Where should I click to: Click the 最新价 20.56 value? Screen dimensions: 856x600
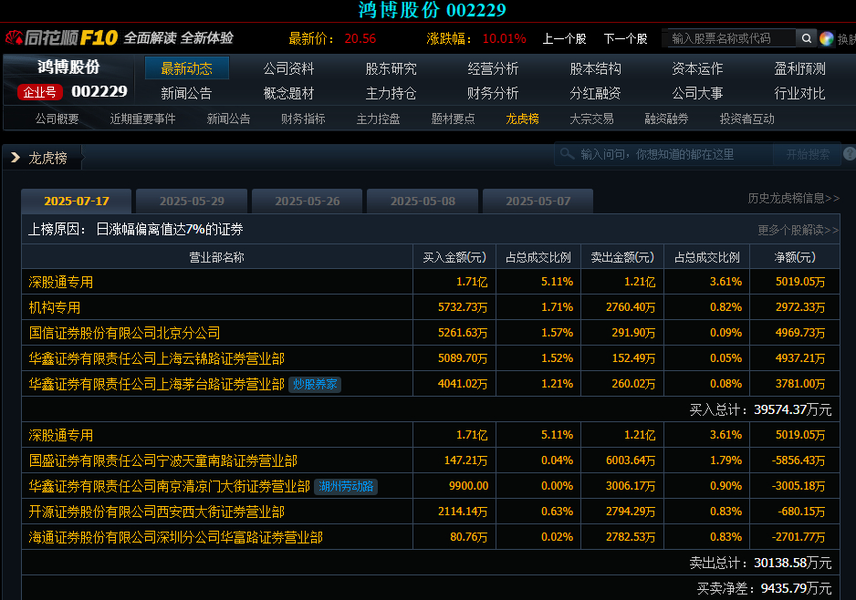click(x=360, y=39)
